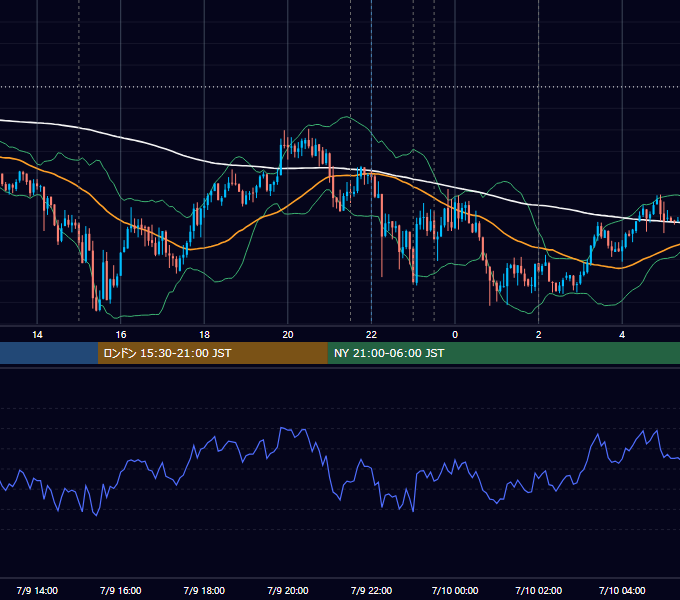Click the '18' hour label on the price chart axis

coord(204,335)
